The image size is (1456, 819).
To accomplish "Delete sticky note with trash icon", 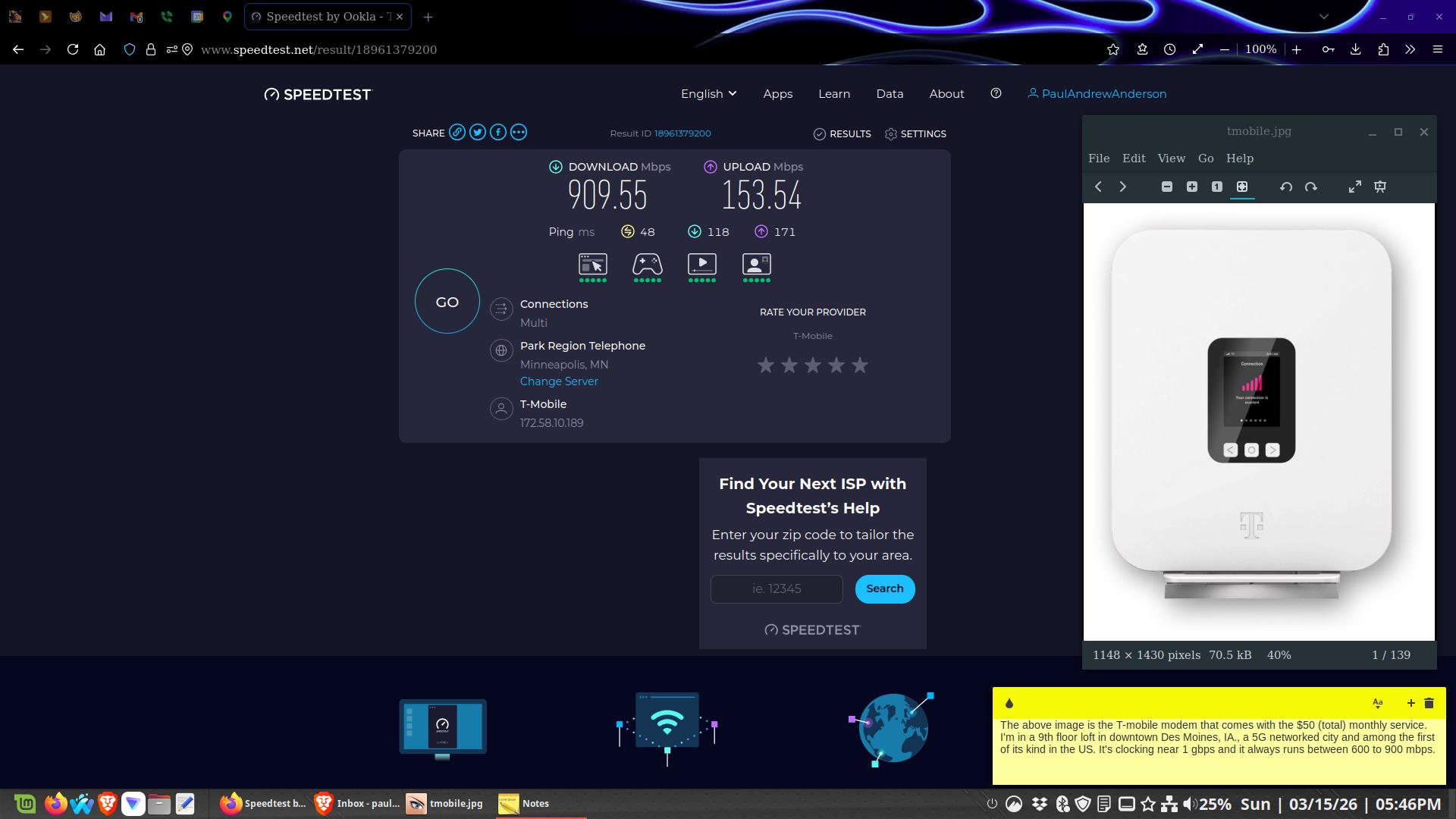I will (x=1429, y=703).
